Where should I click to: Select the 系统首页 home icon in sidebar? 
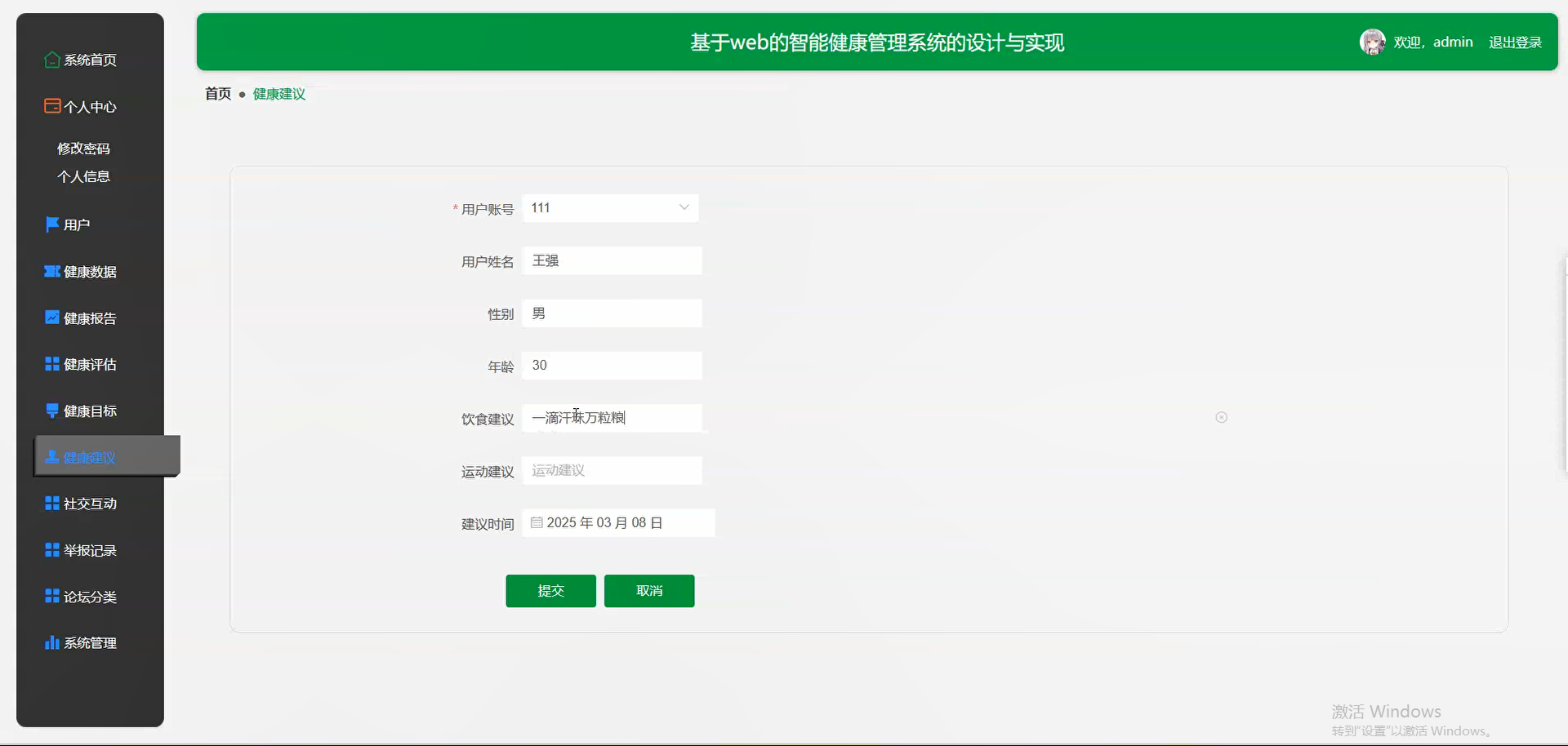pos(51,60)
